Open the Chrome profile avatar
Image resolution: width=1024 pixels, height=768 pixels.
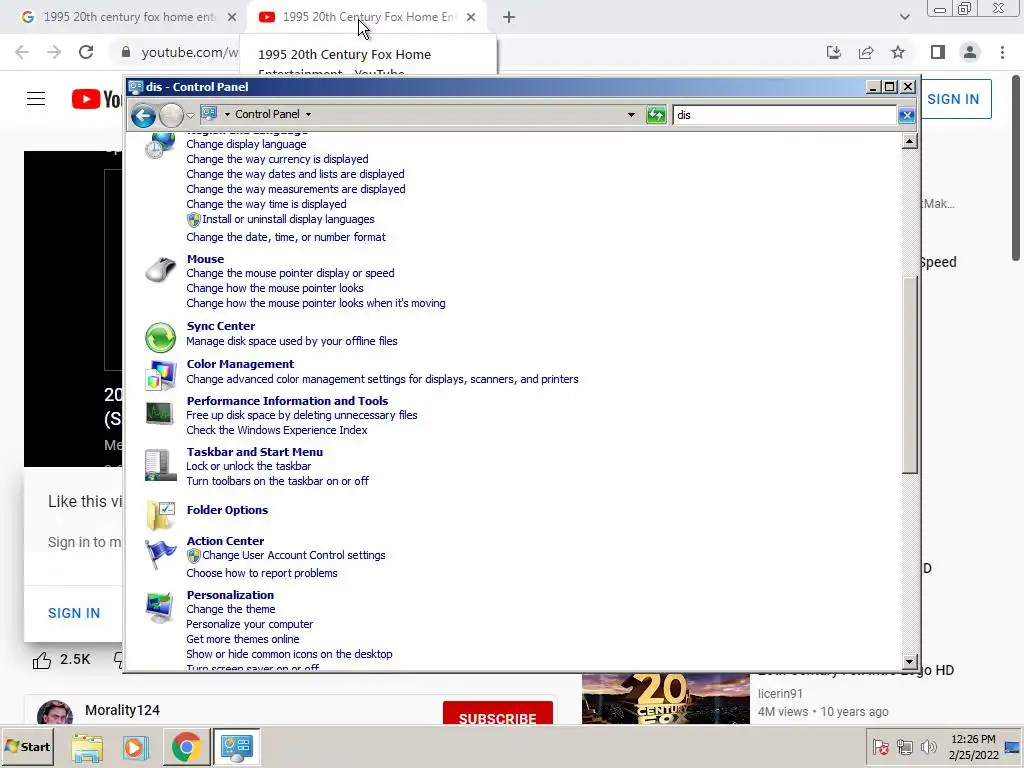click(970, 52)
